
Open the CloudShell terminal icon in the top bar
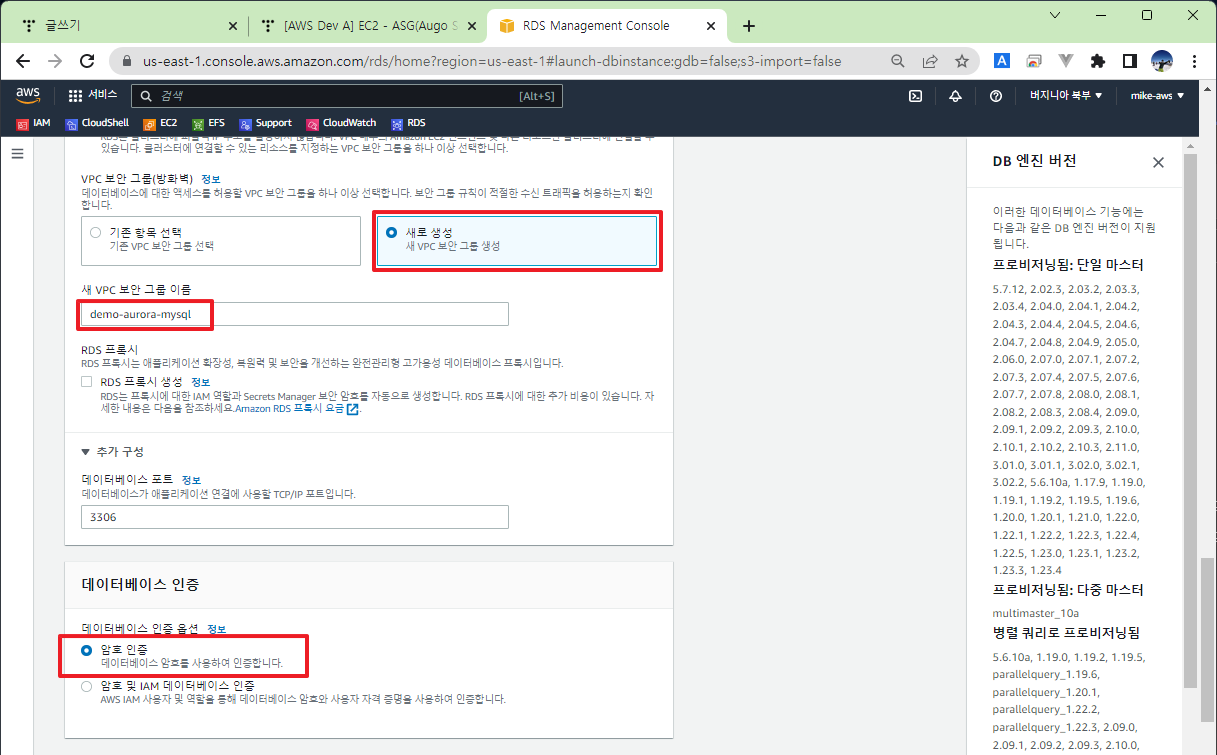[915, 96]
